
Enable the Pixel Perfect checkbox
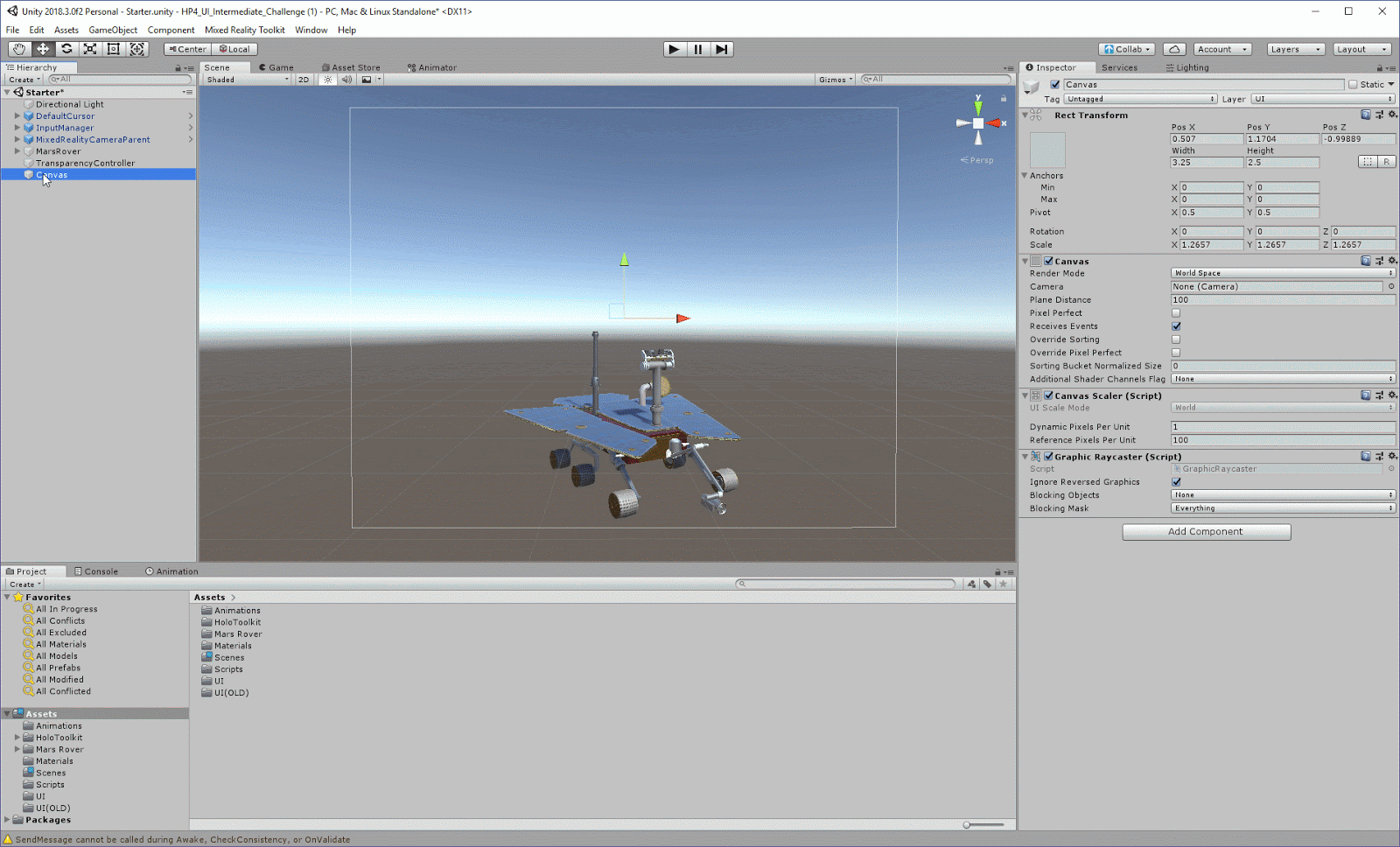point(1176,313)
